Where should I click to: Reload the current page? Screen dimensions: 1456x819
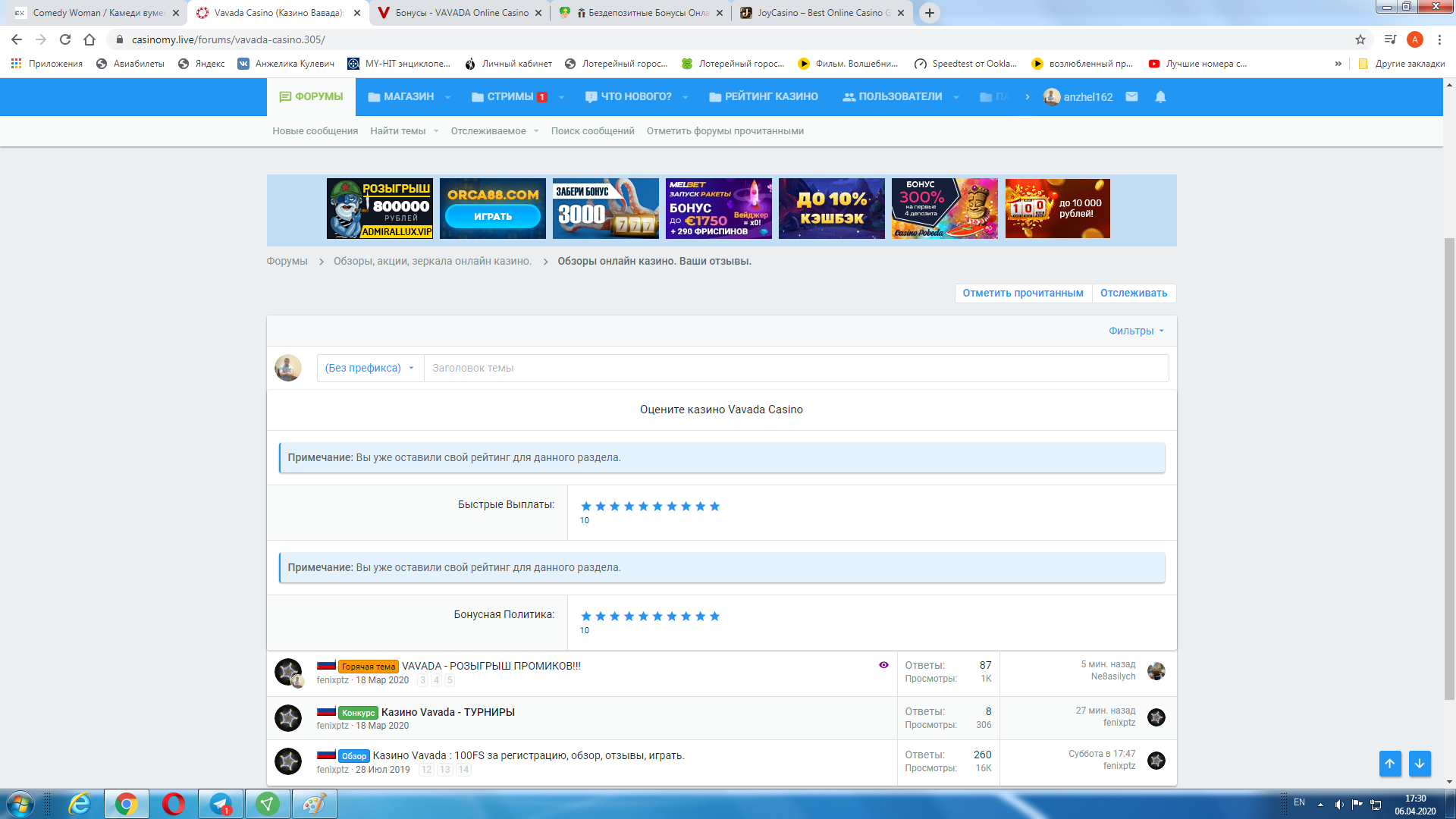click(65, 39)
